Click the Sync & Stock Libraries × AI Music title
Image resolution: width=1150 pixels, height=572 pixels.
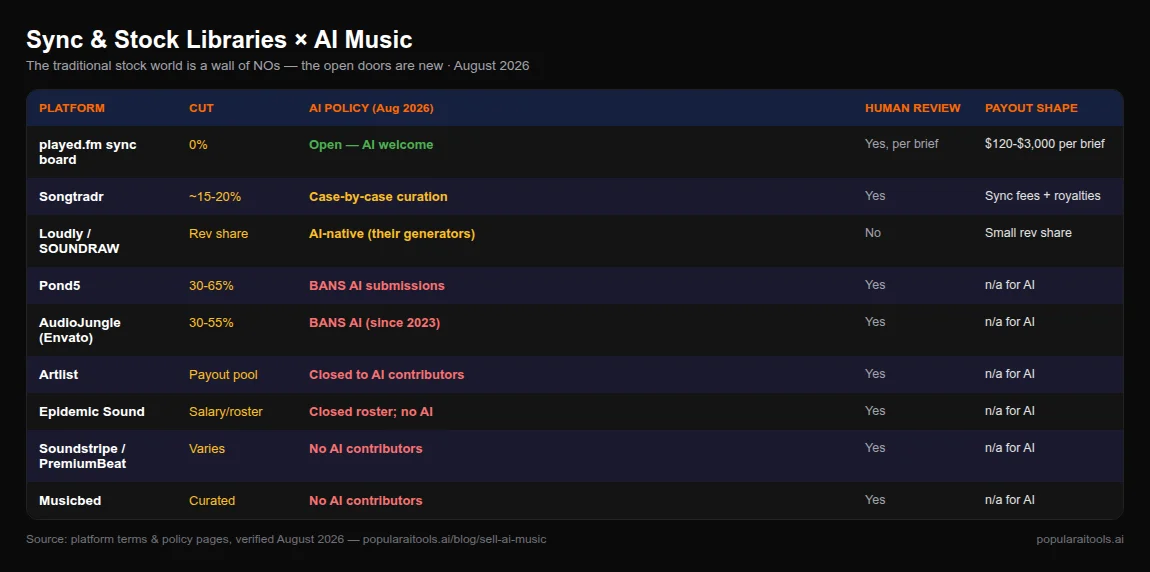(219, 40)
